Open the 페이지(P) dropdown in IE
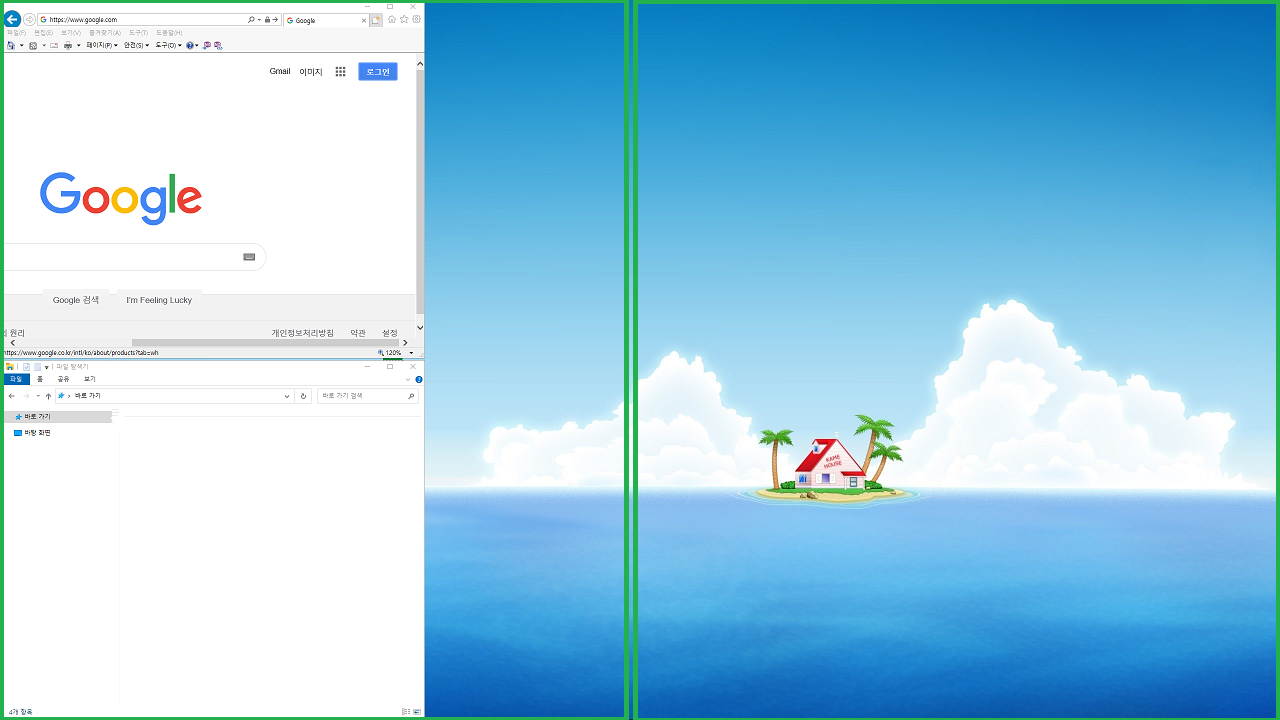 tap(102, 45)
